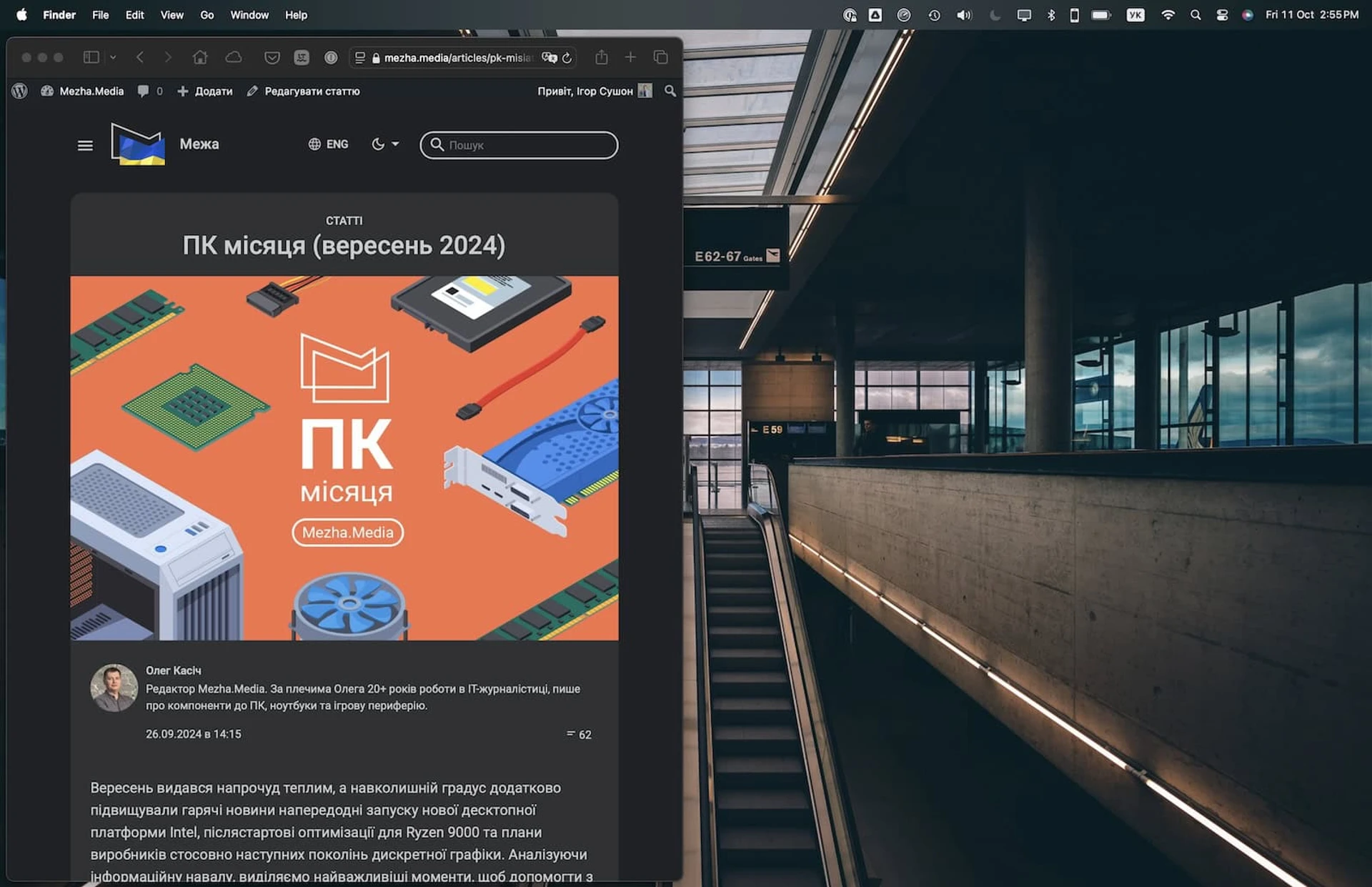Open the home page icon
Screen dimensions: 1372x887
pyautogui.click(x=200, y=57)
